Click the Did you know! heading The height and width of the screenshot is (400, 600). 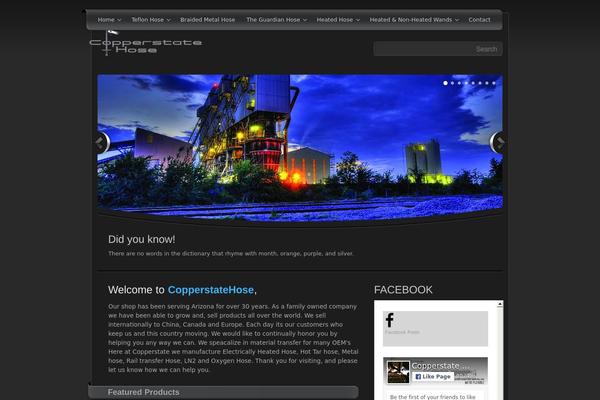(142, 239)
